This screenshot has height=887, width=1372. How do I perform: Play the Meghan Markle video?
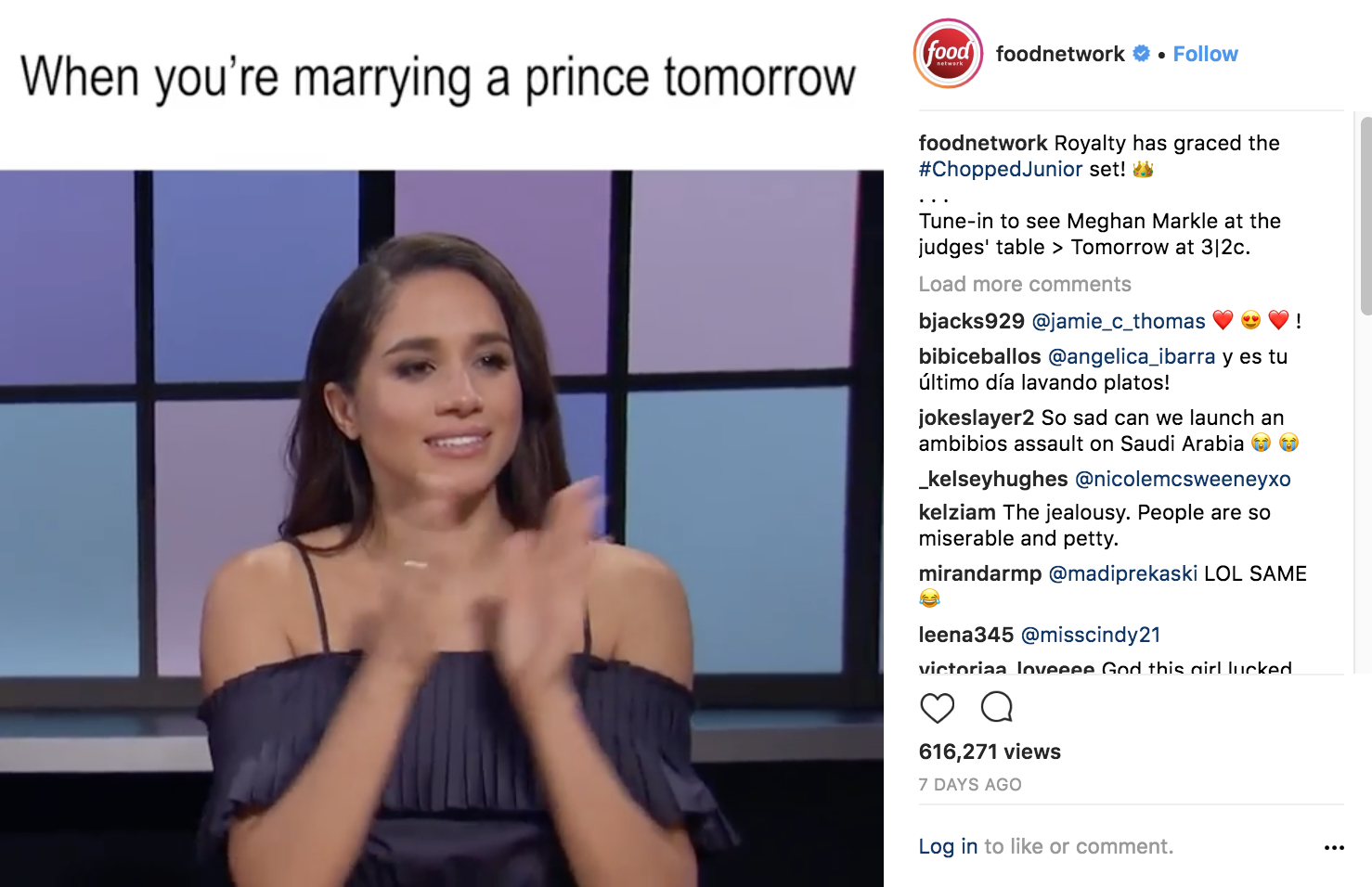442,528
